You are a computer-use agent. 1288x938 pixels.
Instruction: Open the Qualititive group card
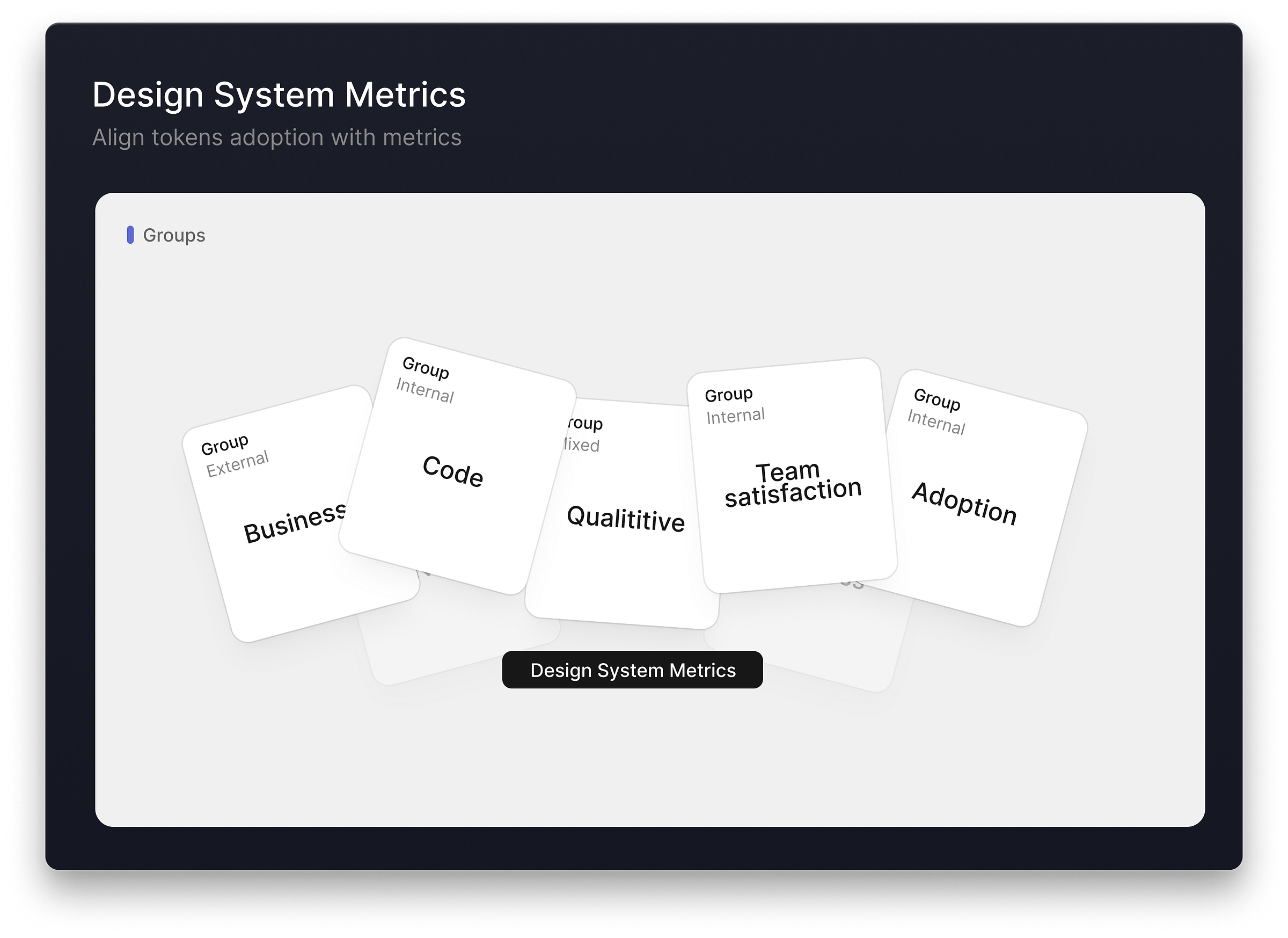pos(625,518)
